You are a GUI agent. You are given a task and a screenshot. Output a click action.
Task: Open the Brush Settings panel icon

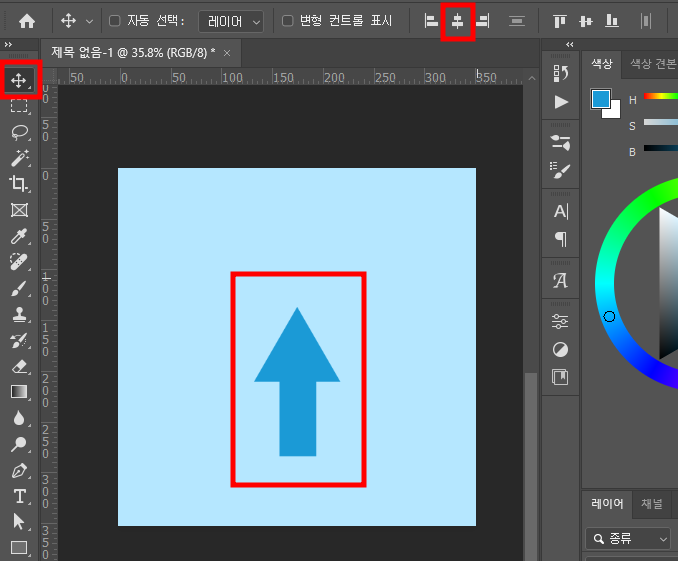561,170
